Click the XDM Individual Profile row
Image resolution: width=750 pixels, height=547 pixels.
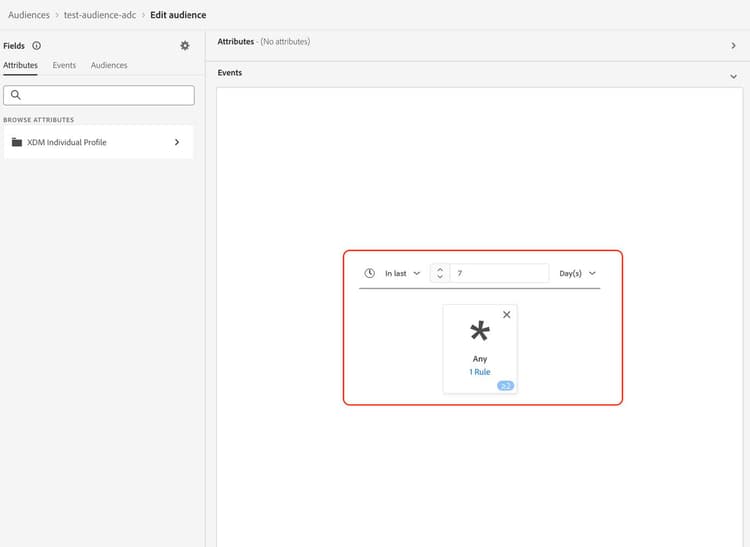[x=99, y=142]
